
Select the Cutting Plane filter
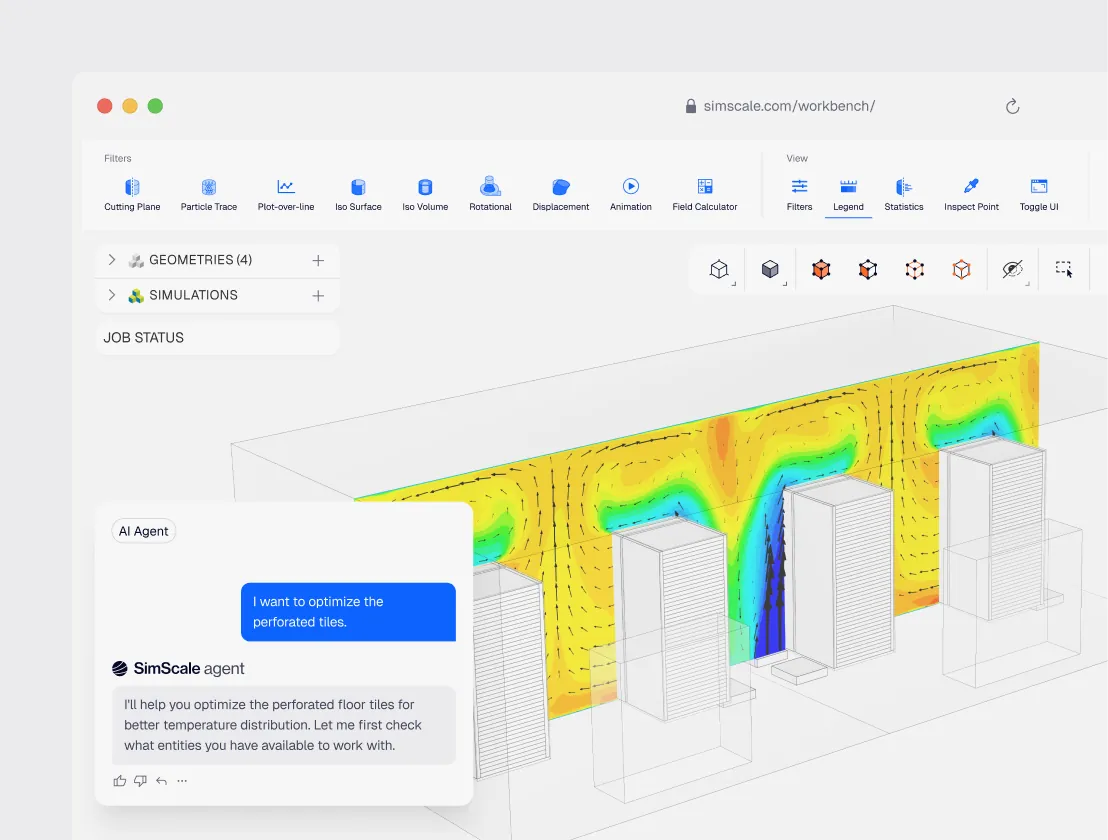pyautogui.click(x=132, y=195)
